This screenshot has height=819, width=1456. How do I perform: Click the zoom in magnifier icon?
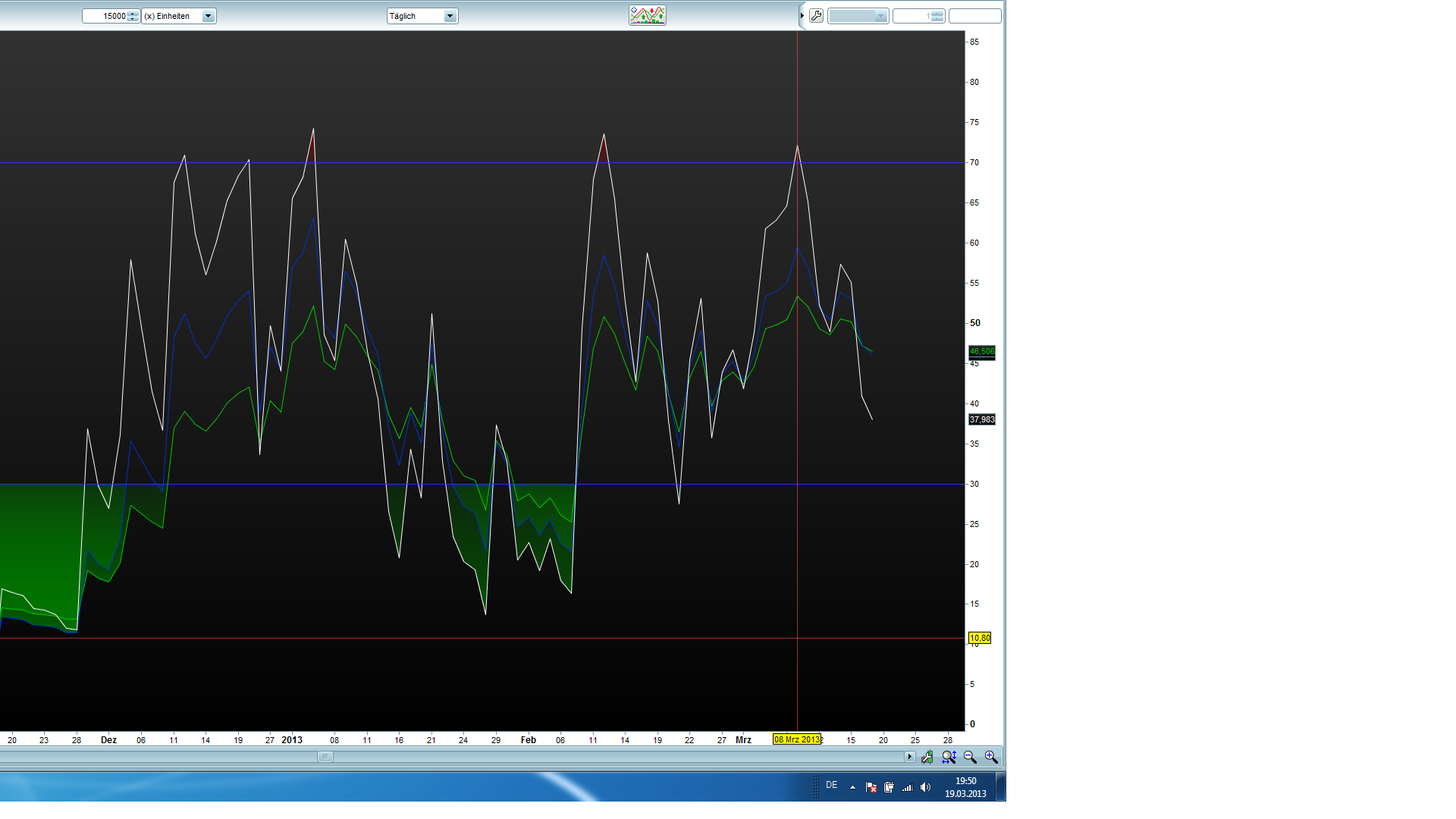(991, 757)
